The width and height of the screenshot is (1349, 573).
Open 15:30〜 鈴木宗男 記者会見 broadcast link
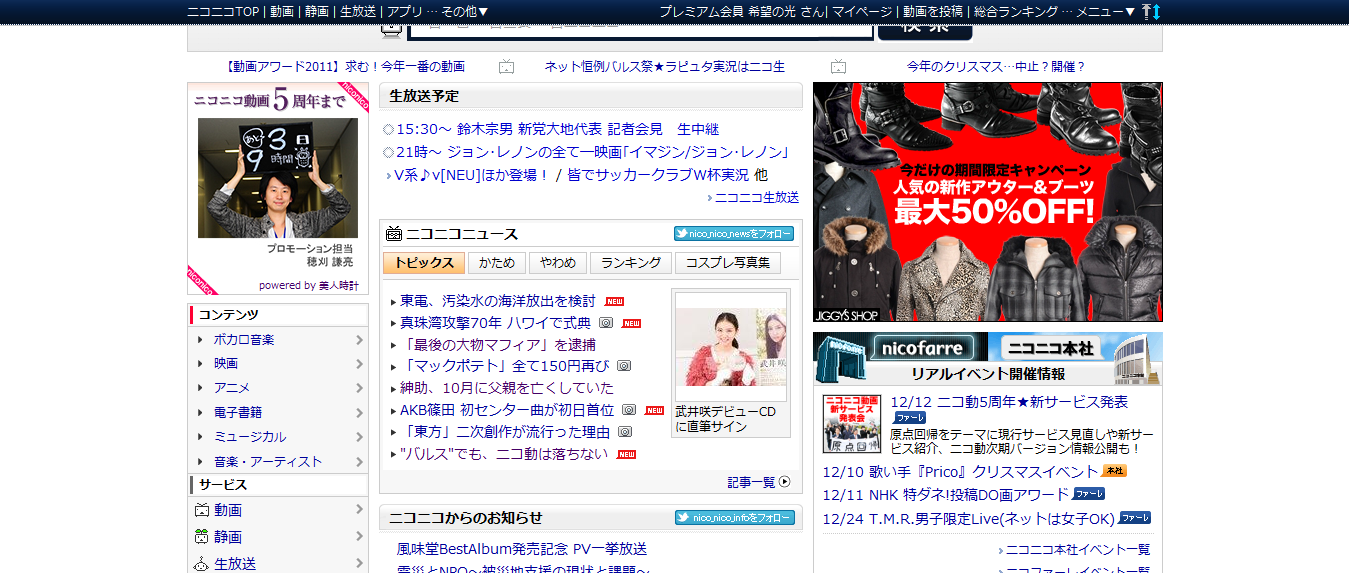tap(558, 129)
